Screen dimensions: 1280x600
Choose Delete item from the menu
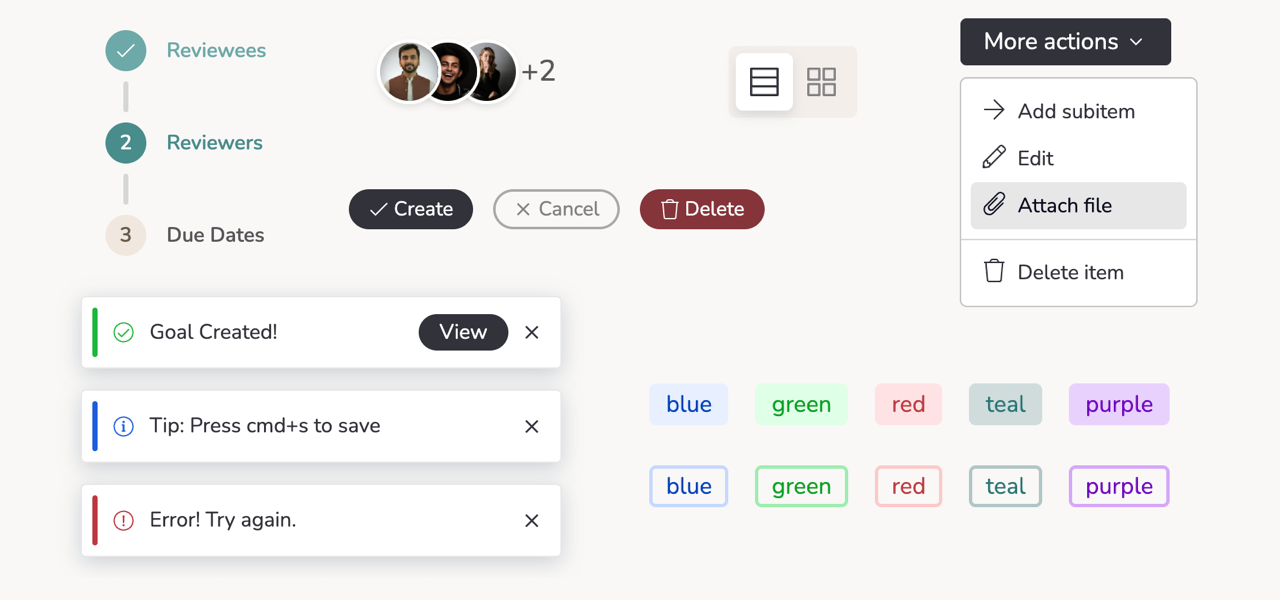(1071, 271)
